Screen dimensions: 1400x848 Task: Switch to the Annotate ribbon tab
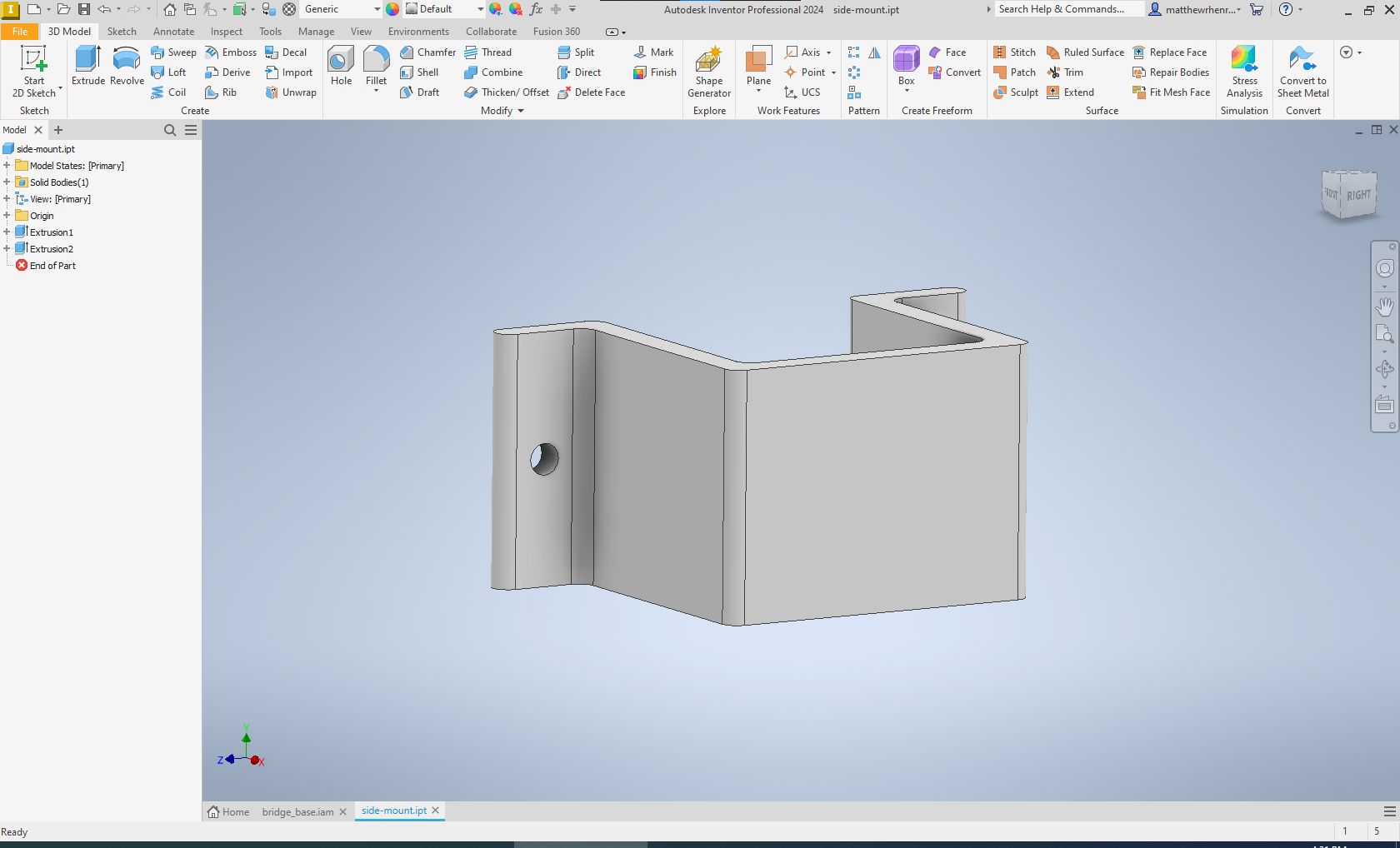coord(173,32)
